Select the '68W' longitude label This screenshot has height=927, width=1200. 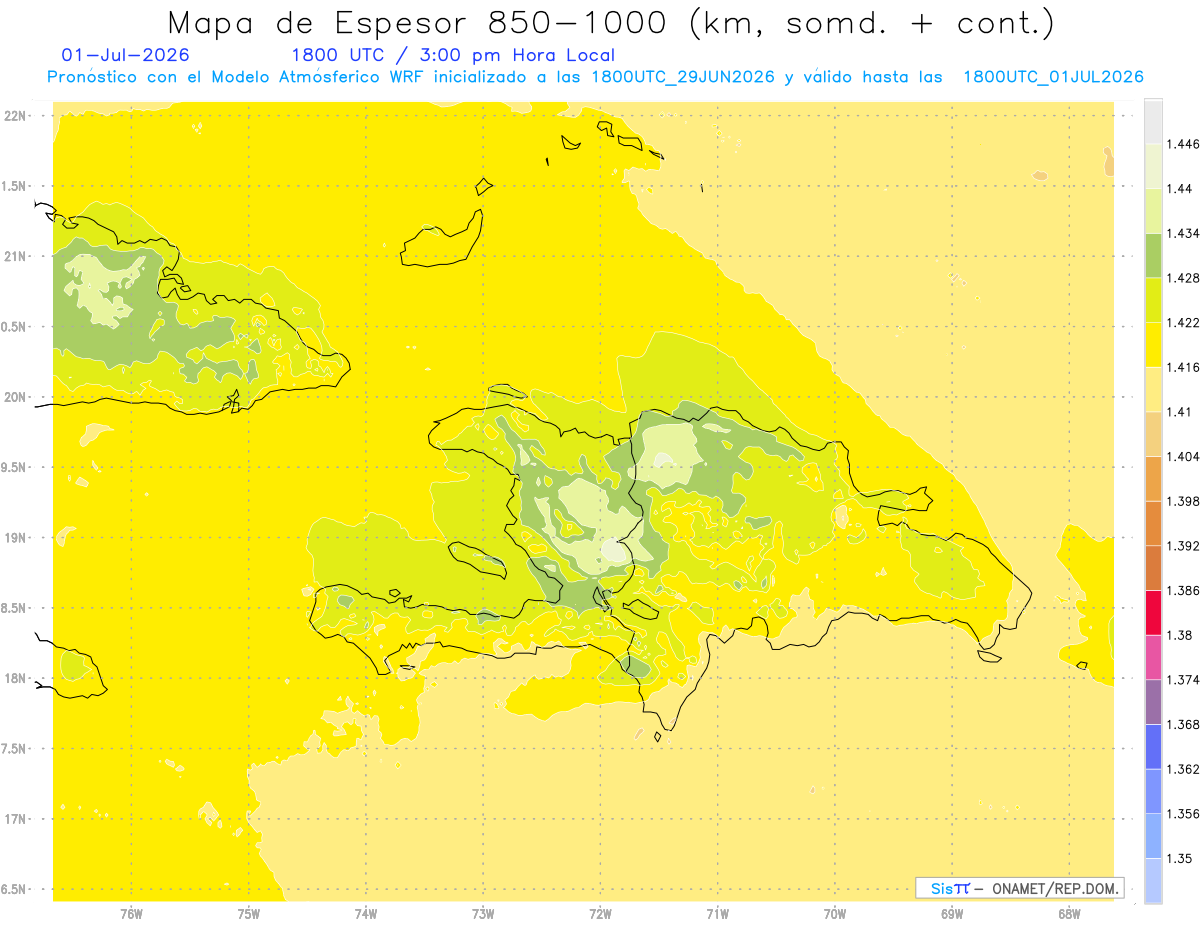point(1069,914)
